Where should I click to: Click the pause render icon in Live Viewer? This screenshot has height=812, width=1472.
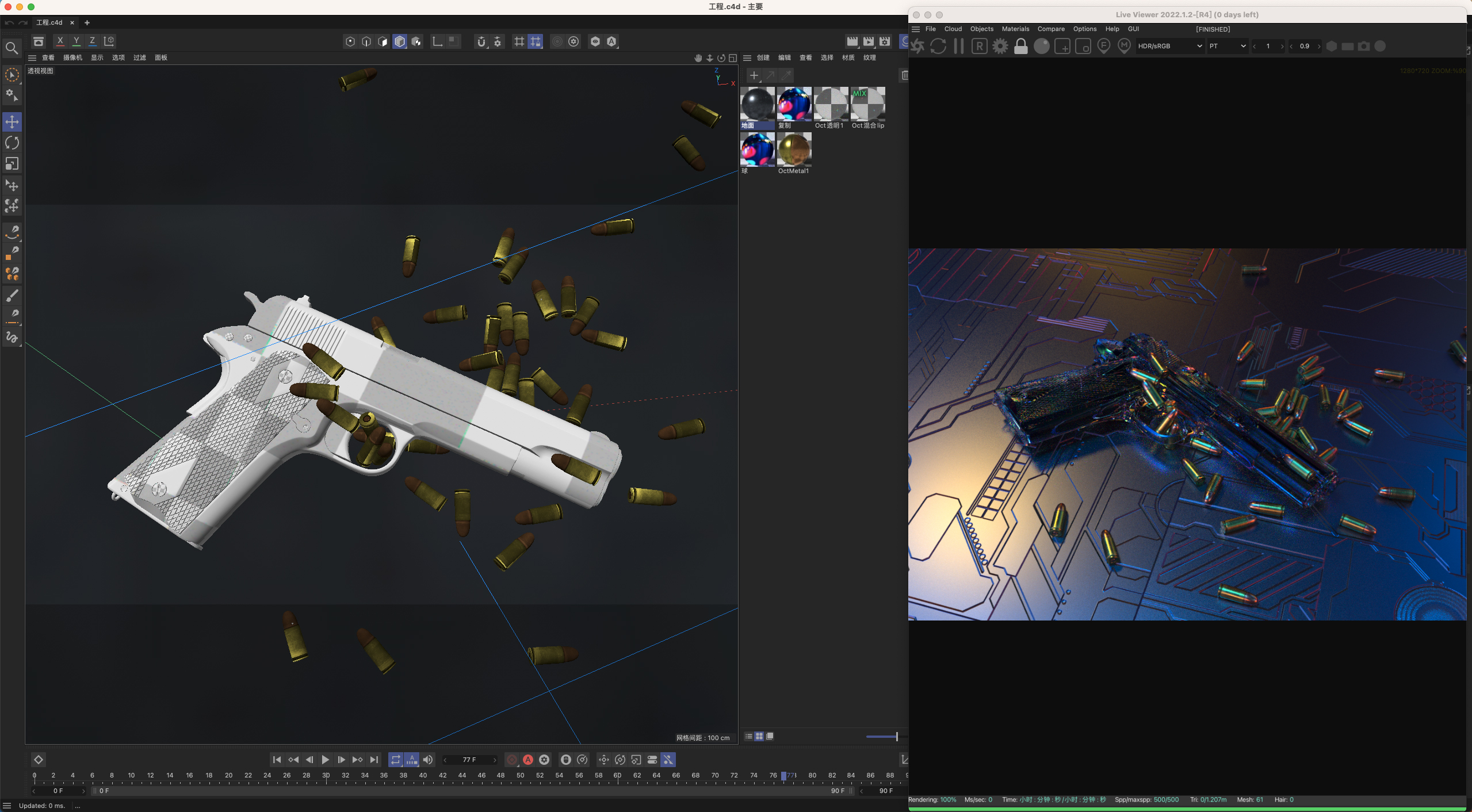tap(959, 46)
